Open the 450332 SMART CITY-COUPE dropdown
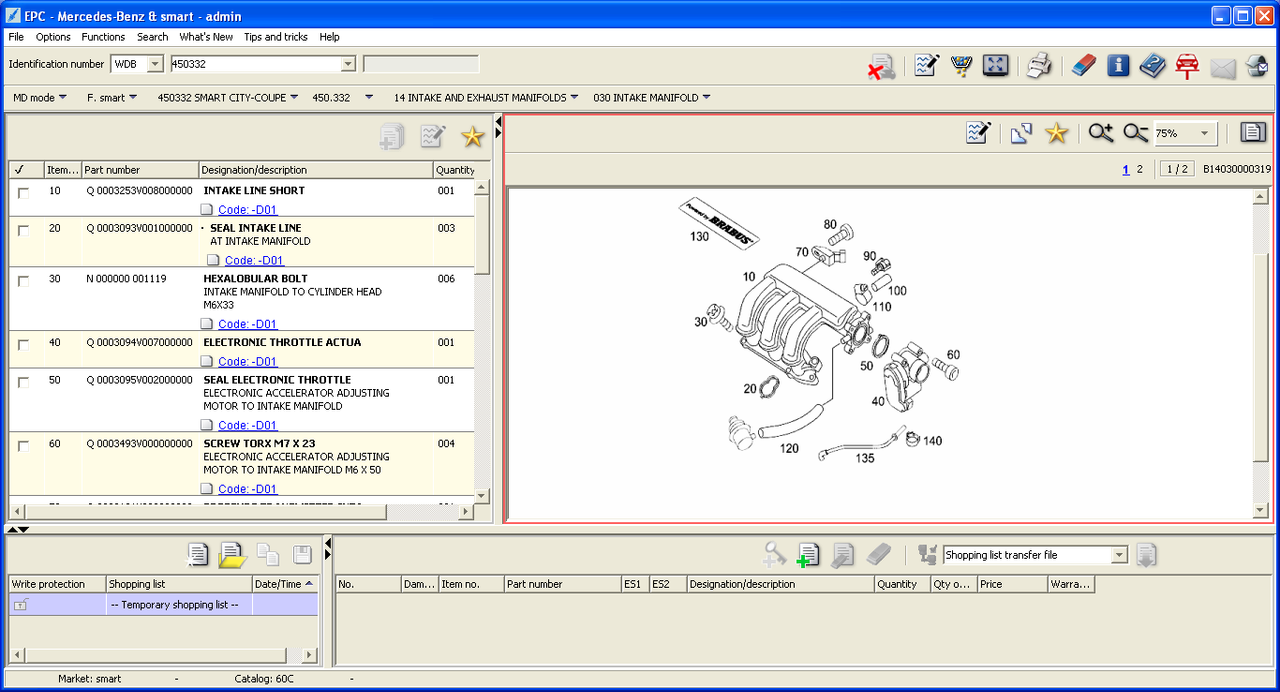 [228, 98]
